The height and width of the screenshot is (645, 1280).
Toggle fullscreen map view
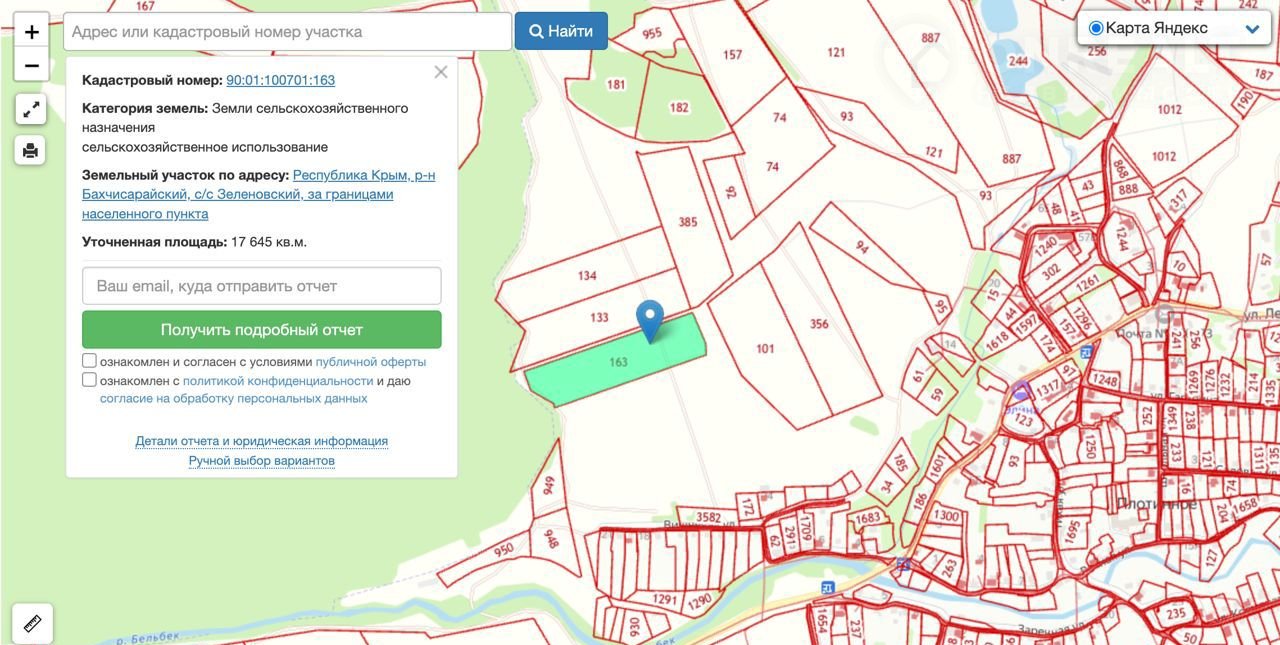coord(31,109)
